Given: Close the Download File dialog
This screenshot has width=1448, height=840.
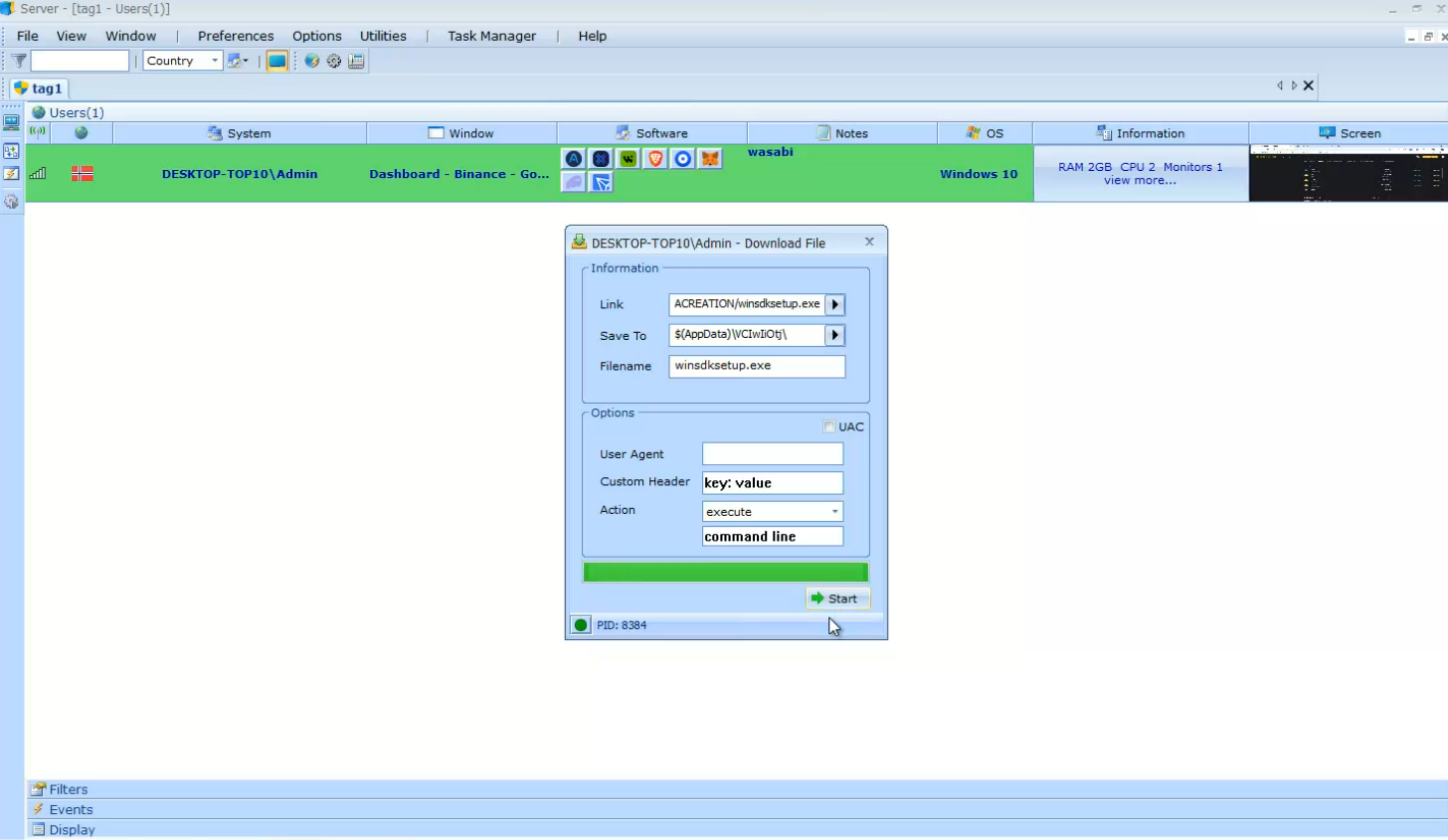Looking at the screenshot, I should click(869, 242).
